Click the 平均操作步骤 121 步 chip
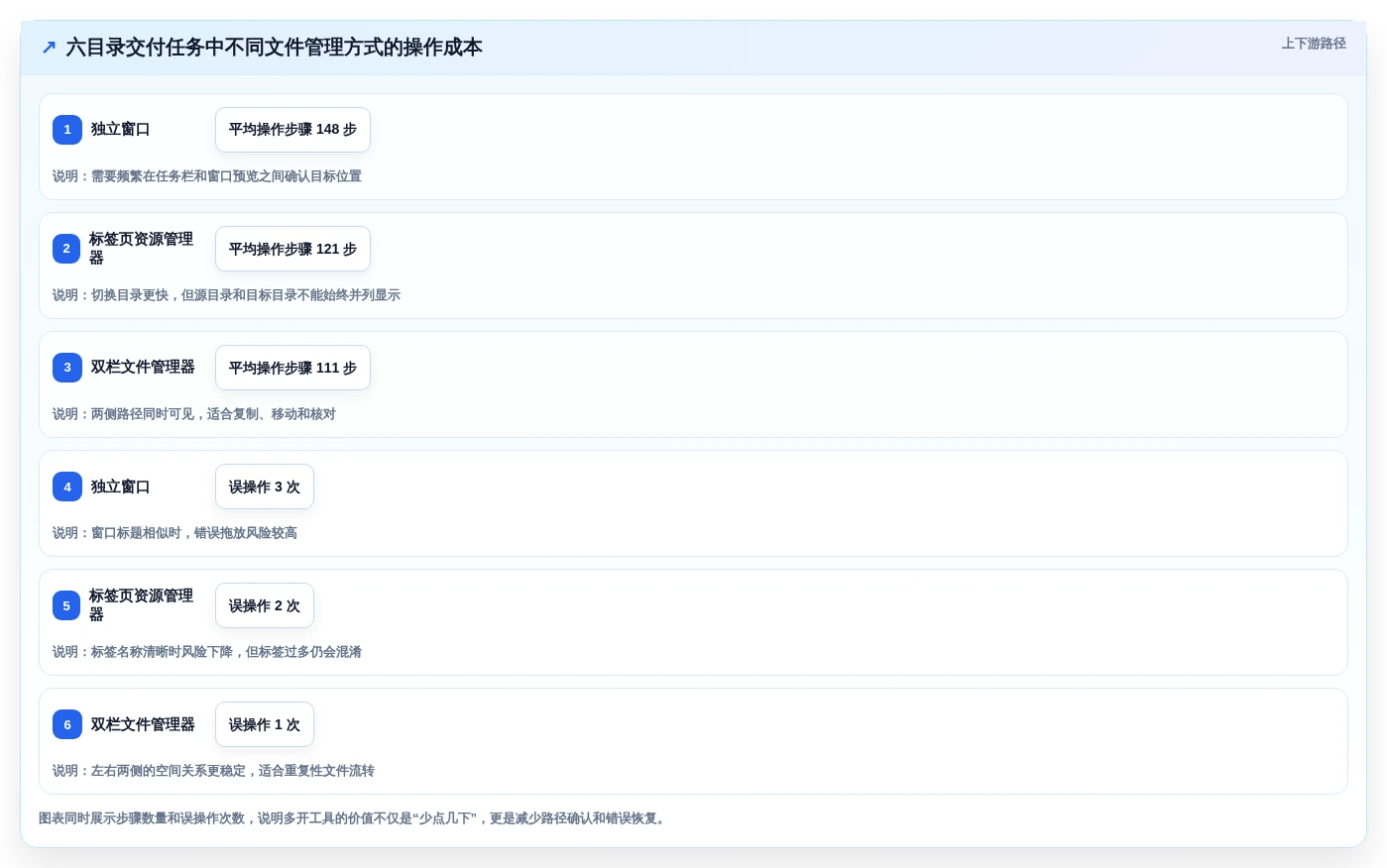The height and width of the screenshot is (868, 1387). pyautogui.click(x=292, y=249)
